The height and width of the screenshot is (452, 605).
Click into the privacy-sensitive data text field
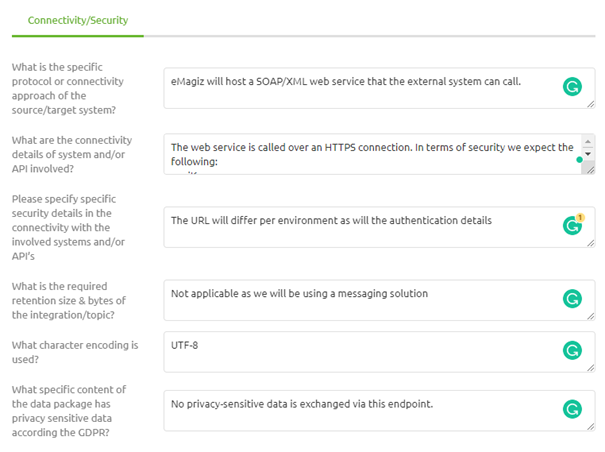[x=379, y=410]
